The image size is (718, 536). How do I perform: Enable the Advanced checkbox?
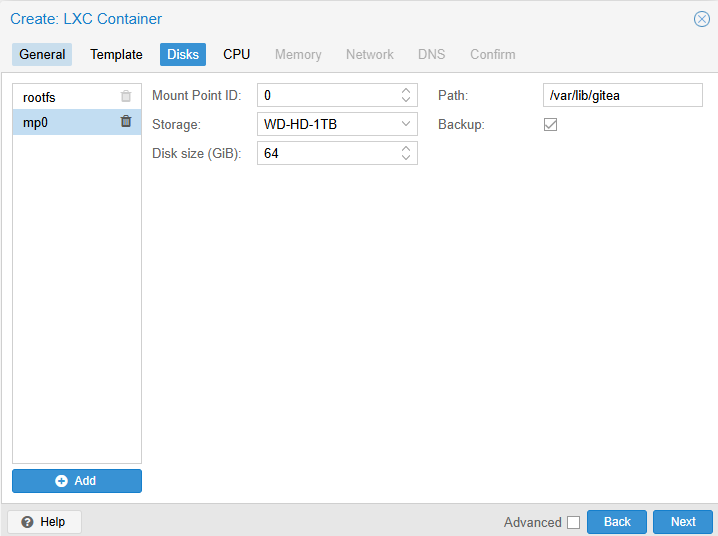coord(573,522)
